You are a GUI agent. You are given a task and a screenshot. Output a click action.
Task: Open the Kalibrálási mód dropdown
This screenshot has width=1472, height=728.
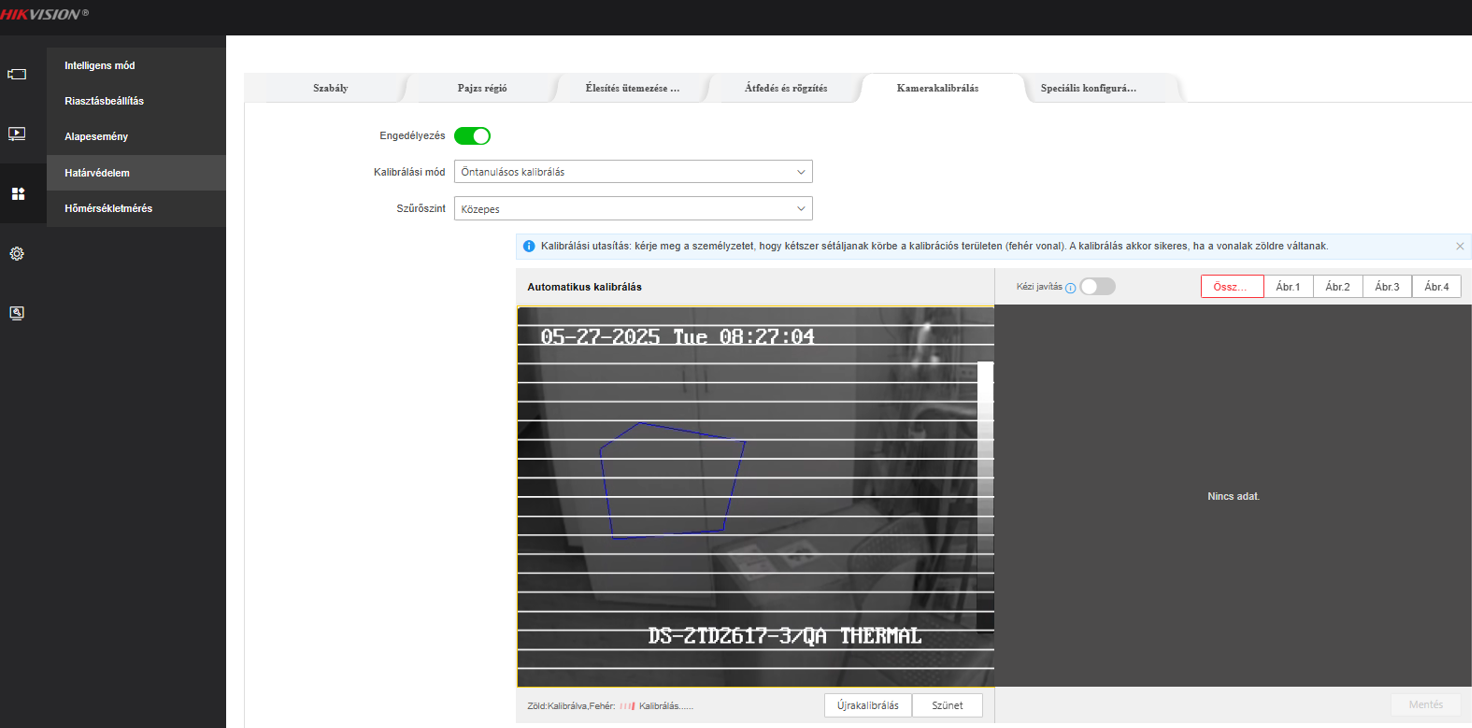[633, 172]
